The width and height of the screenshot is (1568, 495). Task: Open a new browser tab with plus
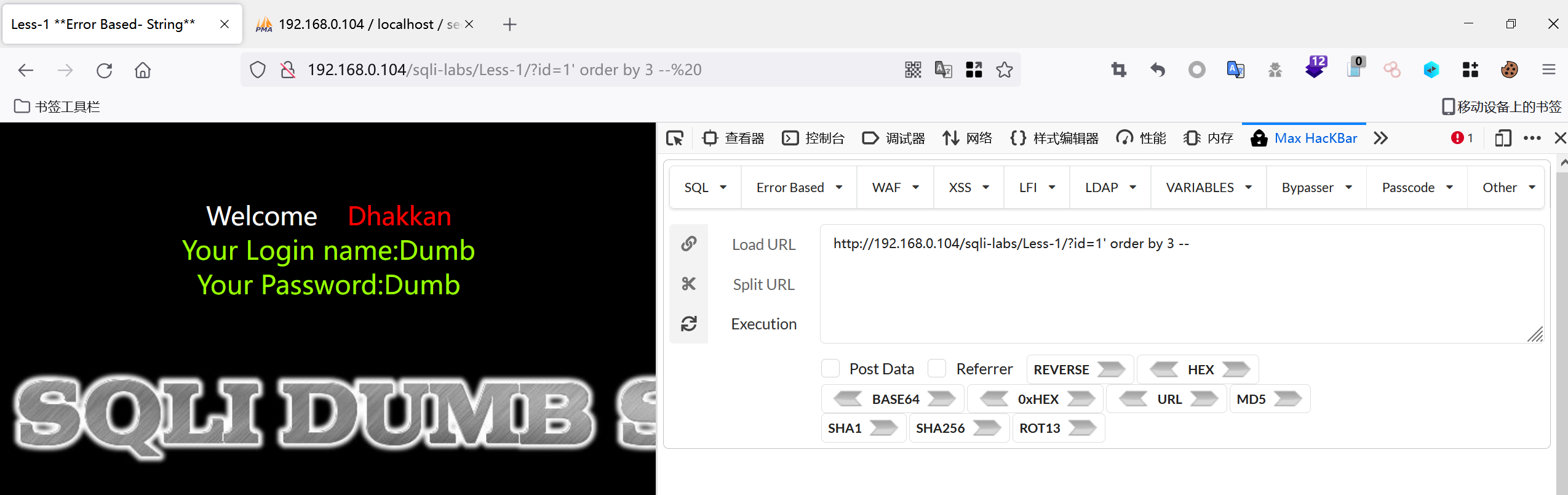point(509,25)
